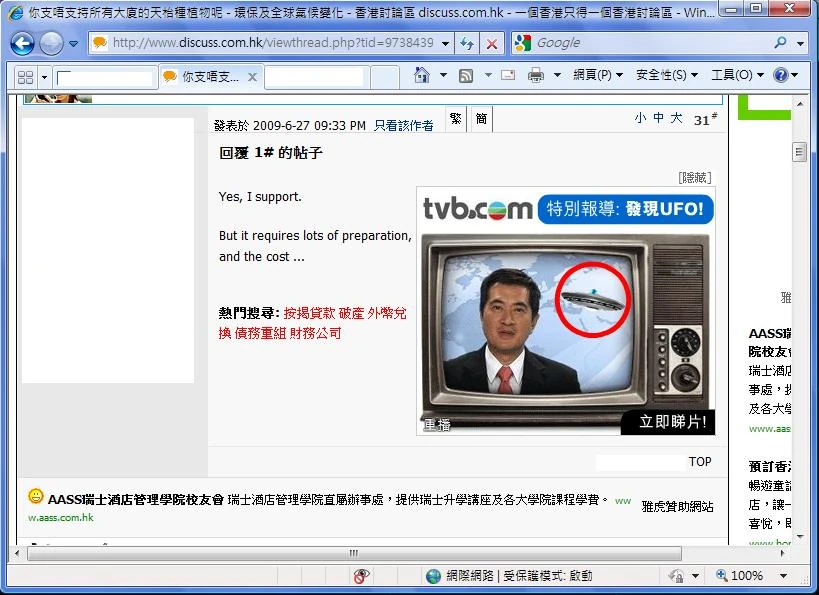
Task: Click the vertical scrollbar thumb
Action: (800, 152)
